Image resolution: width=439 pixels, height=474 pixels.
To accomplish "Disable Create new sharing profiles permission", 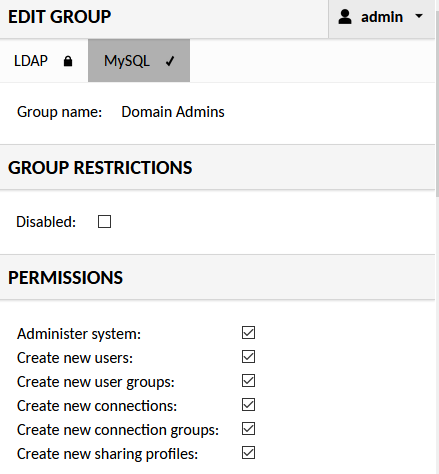I will [248, 453].
